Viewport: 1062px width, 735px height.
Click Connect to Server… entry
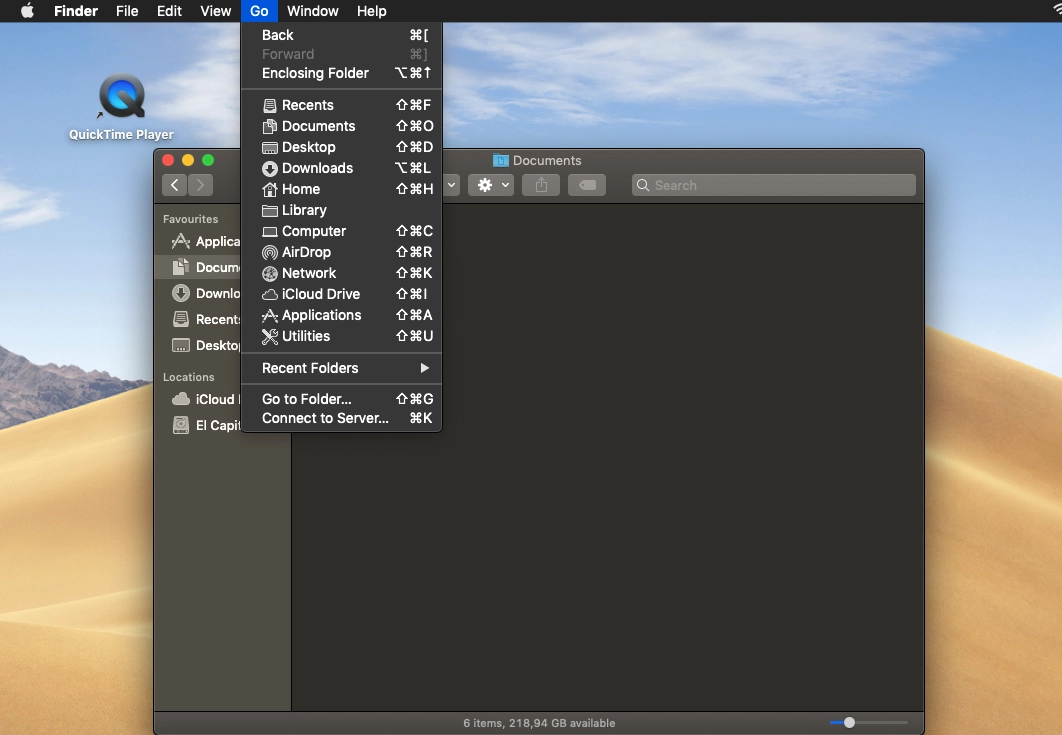coord(325,418)
